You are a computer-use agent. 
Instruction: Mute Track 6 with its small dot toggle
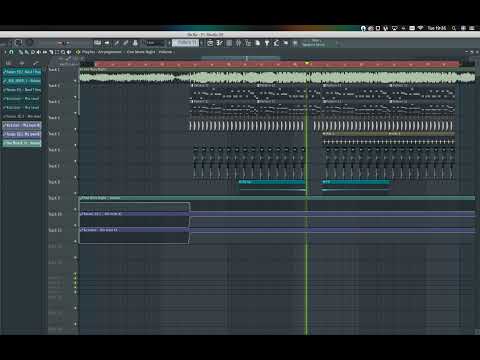coord(75,161)
